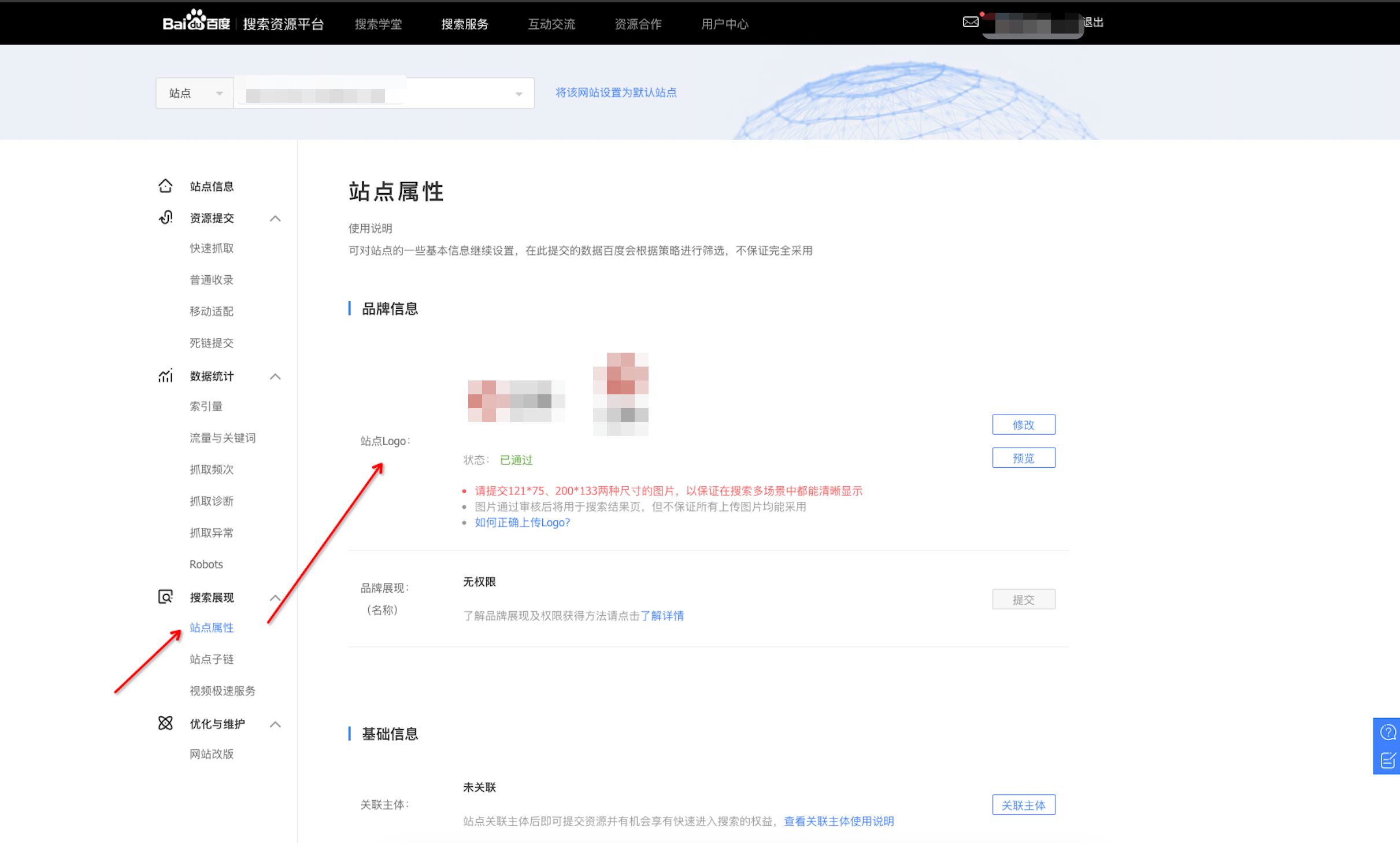Viewport: 1400px width, 843px height.
Task: Click the 退出 logout link
Action: [x=1094, y=22]
